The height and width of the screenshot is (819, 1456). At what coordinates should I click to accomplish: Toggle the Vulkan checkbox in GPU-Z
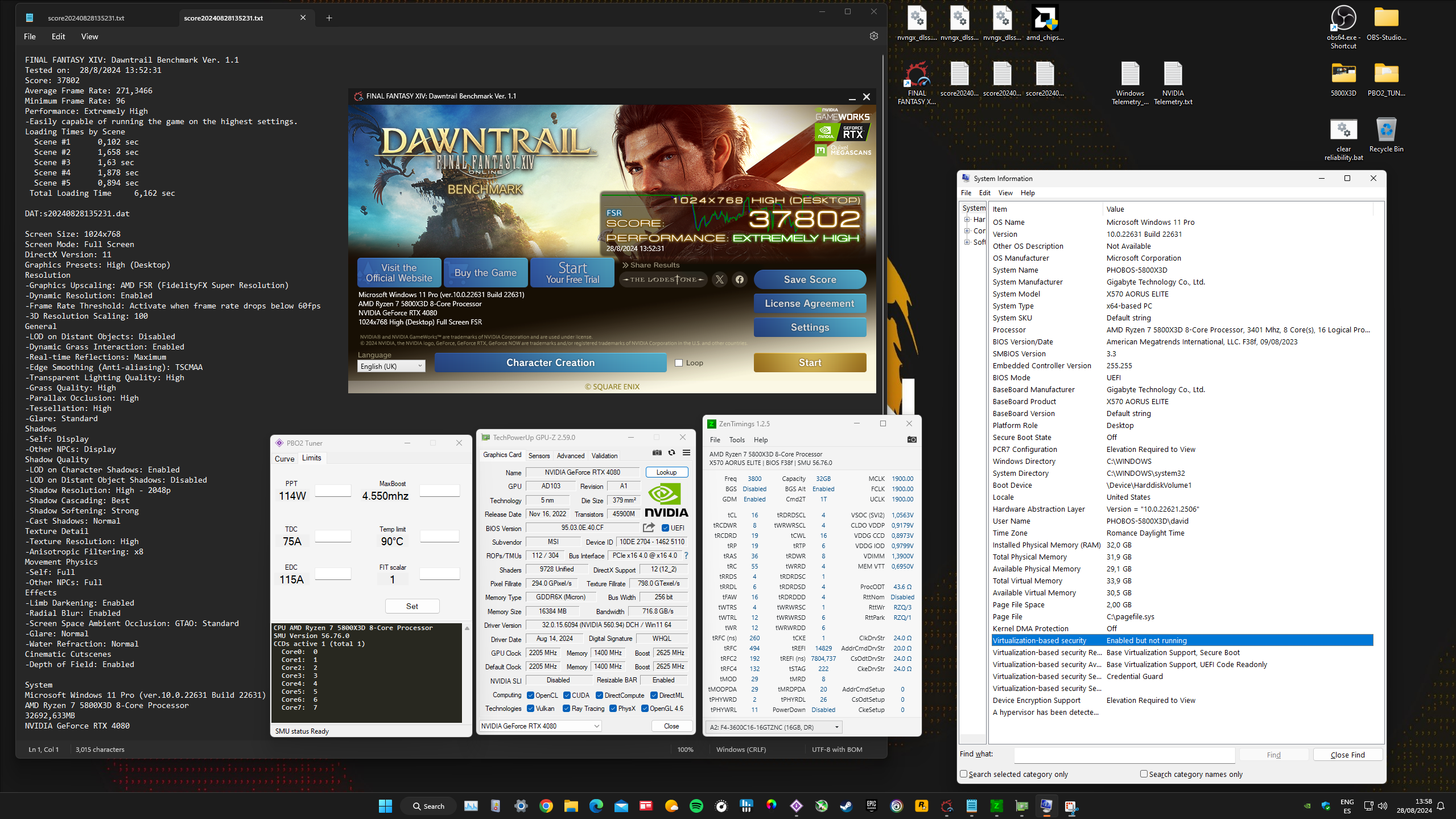[530, 708]
